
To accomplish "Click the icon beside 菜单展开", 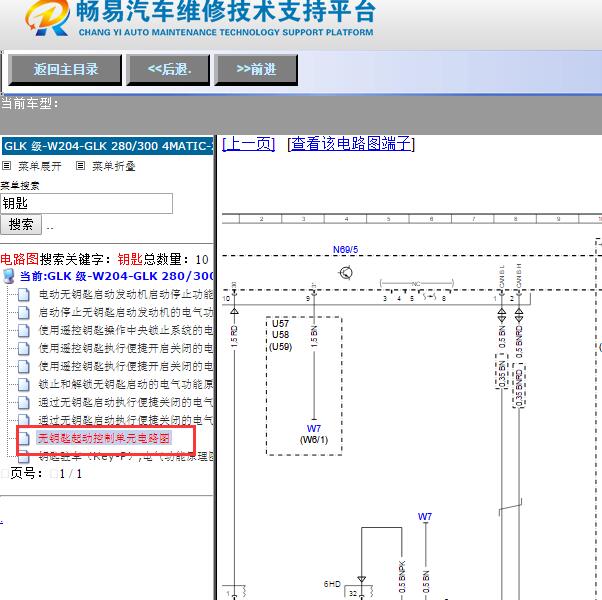I will click(6, 166).
